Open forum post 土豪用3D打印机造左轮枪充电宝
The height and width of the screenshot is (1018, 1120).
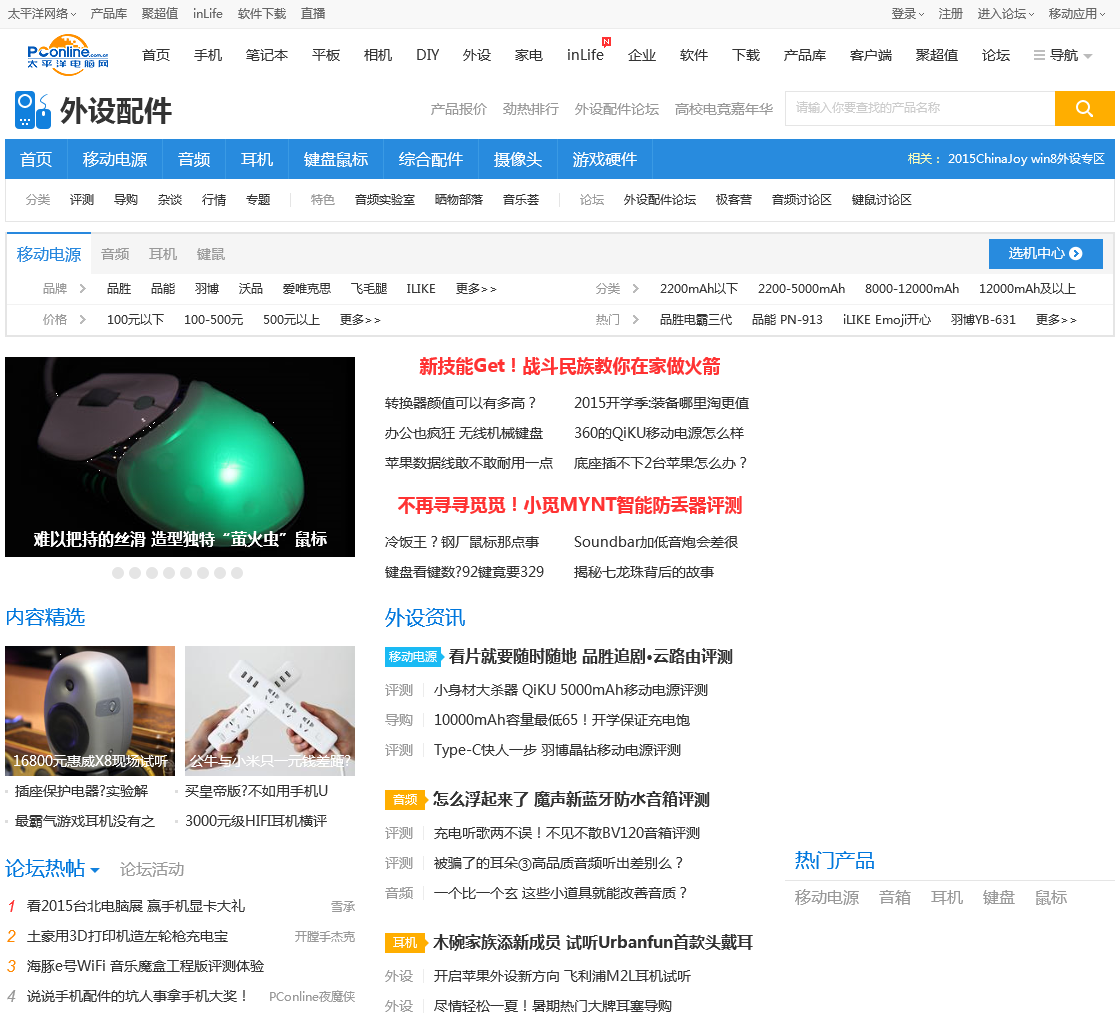(x=127, y=936)
